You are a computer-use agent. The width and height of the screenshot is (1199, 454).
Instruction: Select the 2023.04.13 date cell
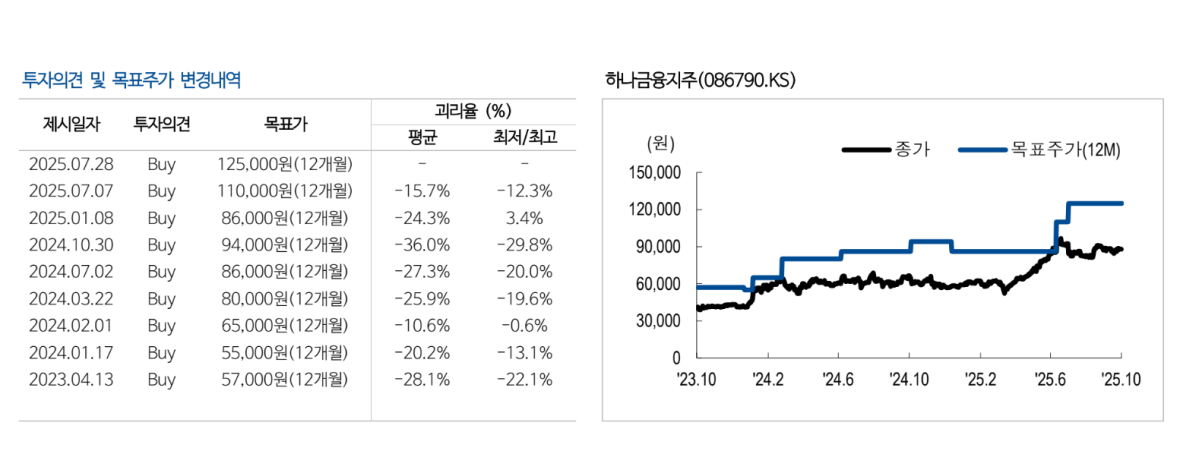pyautogui.click(x=72, y=379)
